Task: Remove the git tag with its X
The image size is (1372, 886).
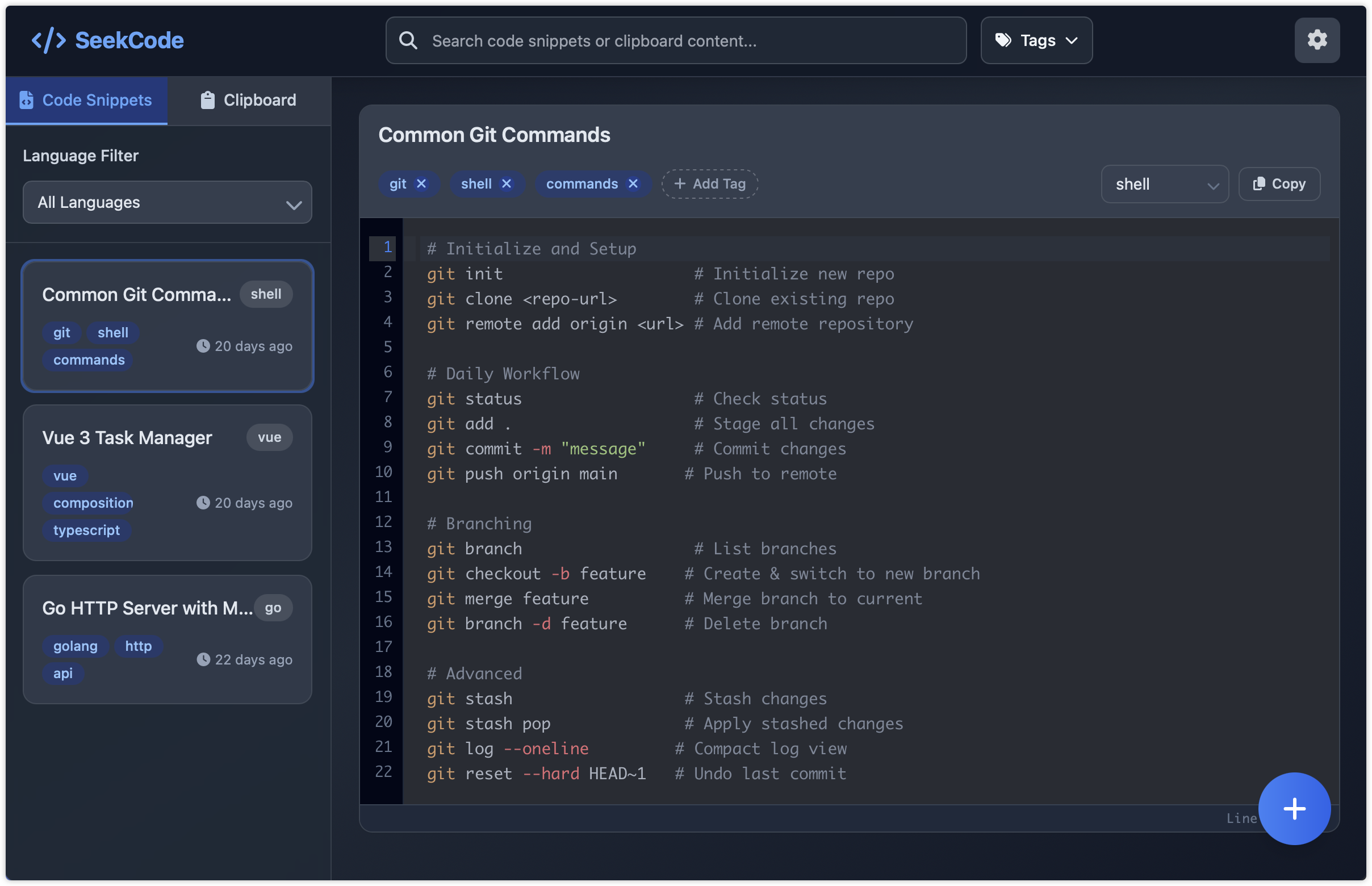Action: tap(421, 183)
